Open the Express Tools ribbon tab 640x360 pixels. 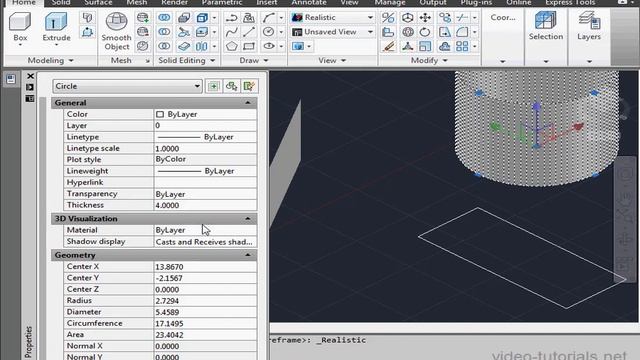tap(570, 3)
